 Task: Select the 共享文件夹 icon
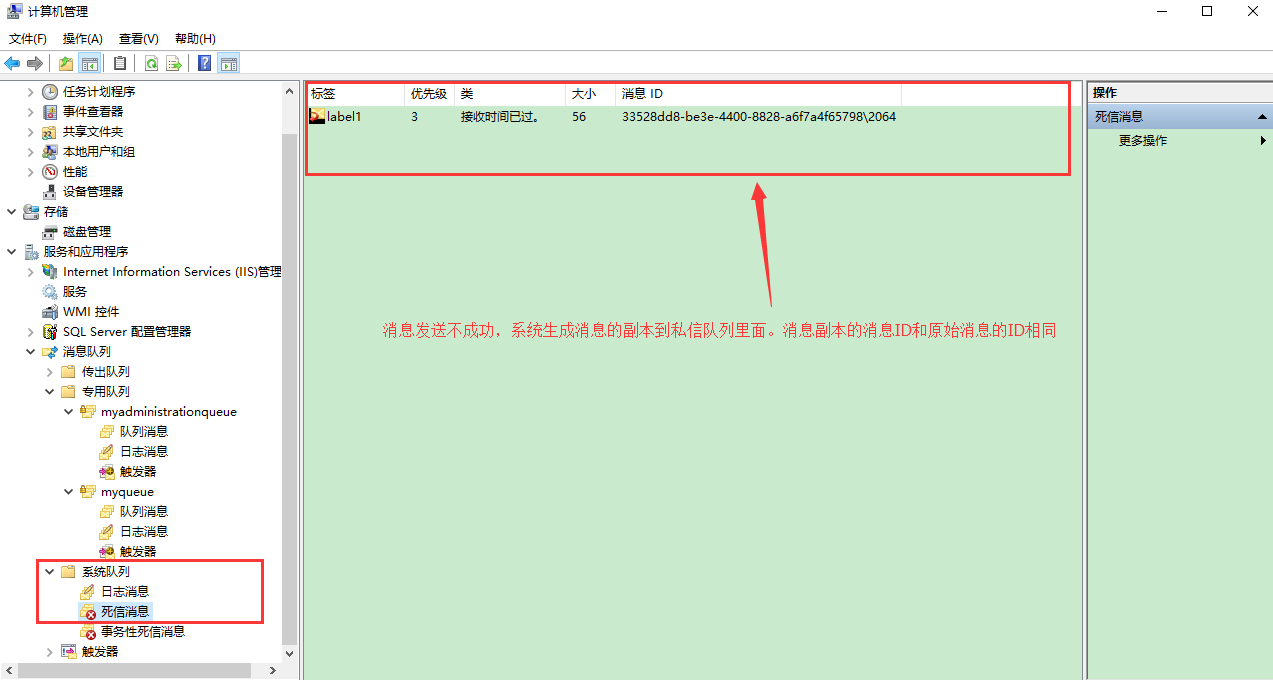[x=50, y=131]
